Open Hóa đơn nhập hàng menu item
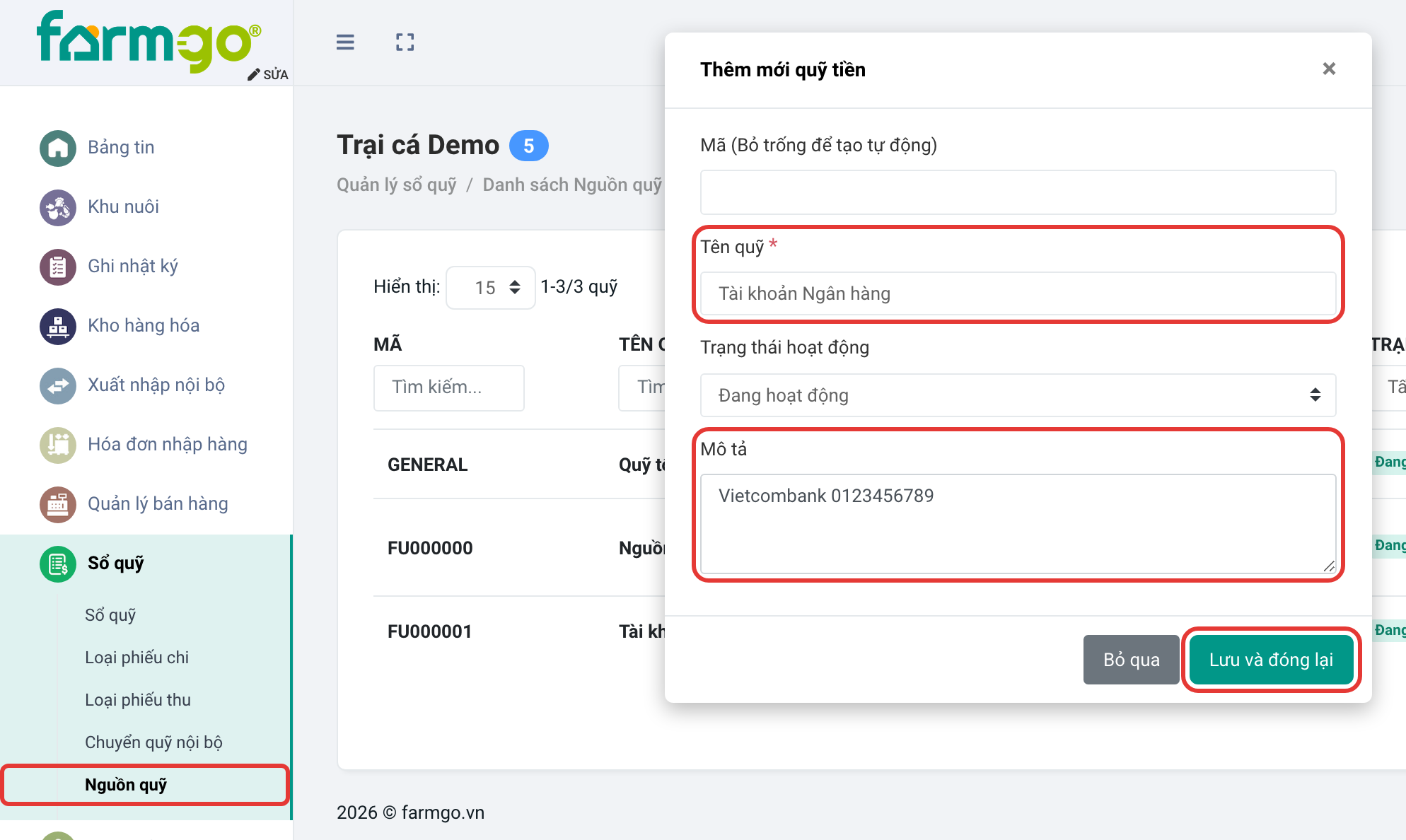The image size is (1406, 840). pyautogui.click(x=168, y=444)
